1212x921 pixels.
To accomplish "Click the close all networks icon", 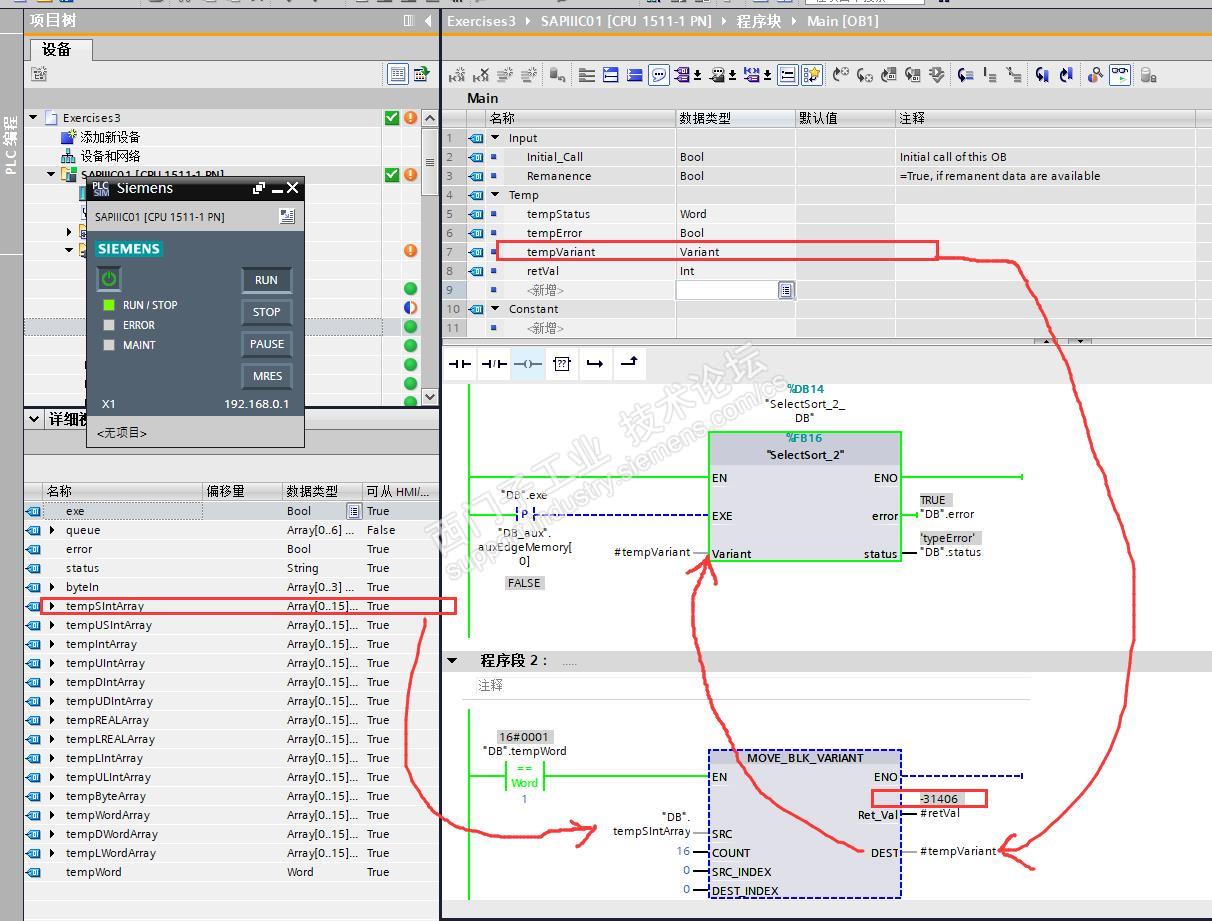I will click(635, 75).
